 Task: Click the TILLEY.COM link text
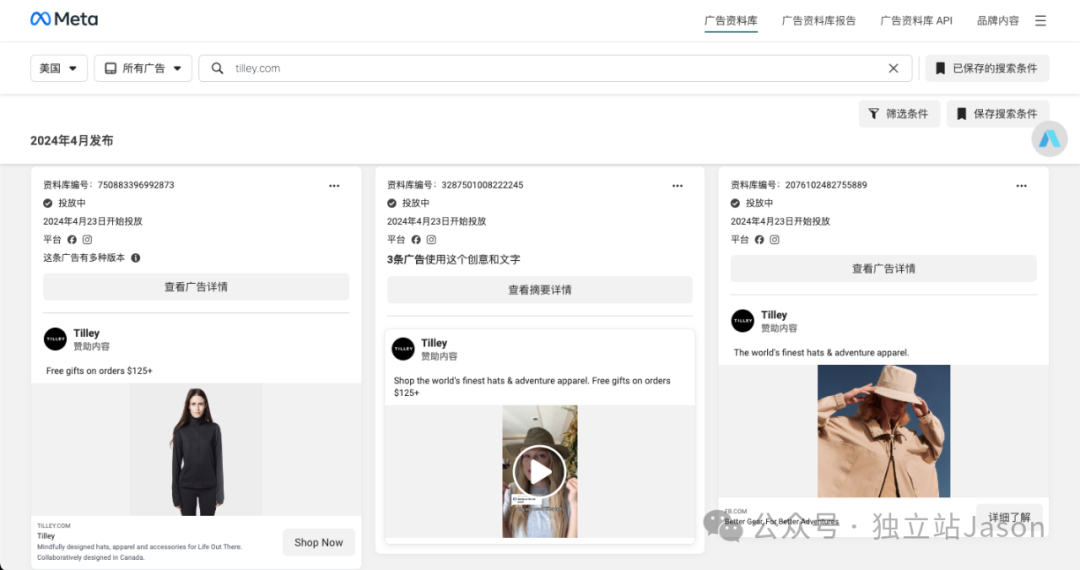pyautogui.click(x=54, y=526)
